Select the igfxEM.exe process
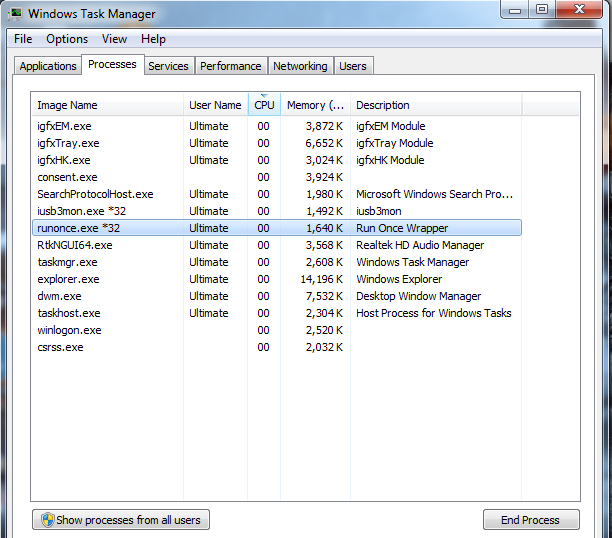This screenshot has width=612, height=538. (x=277, y=126)
